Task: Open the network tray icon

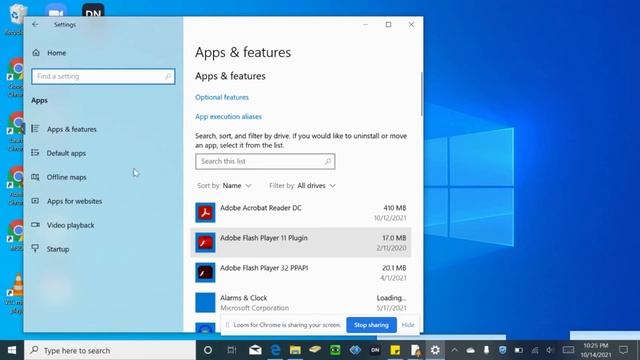Action: 535,350
